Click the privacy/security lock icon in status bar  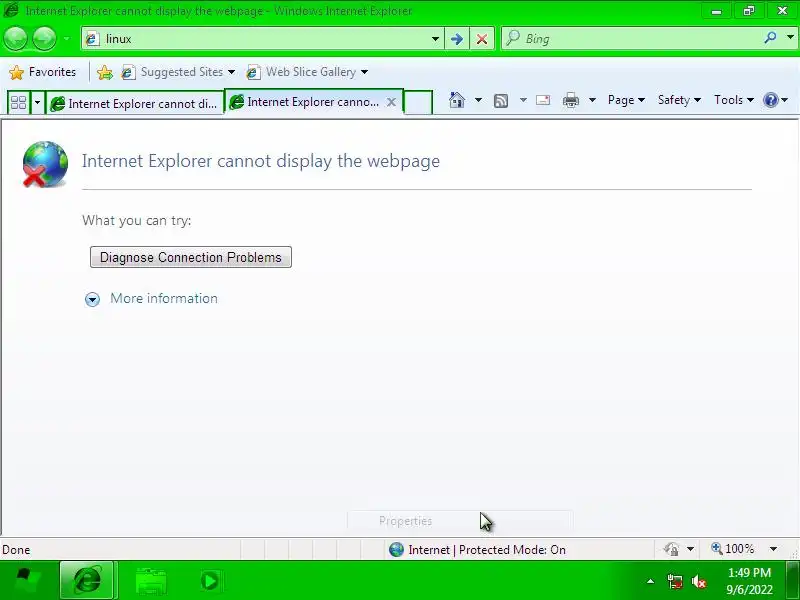672,549
